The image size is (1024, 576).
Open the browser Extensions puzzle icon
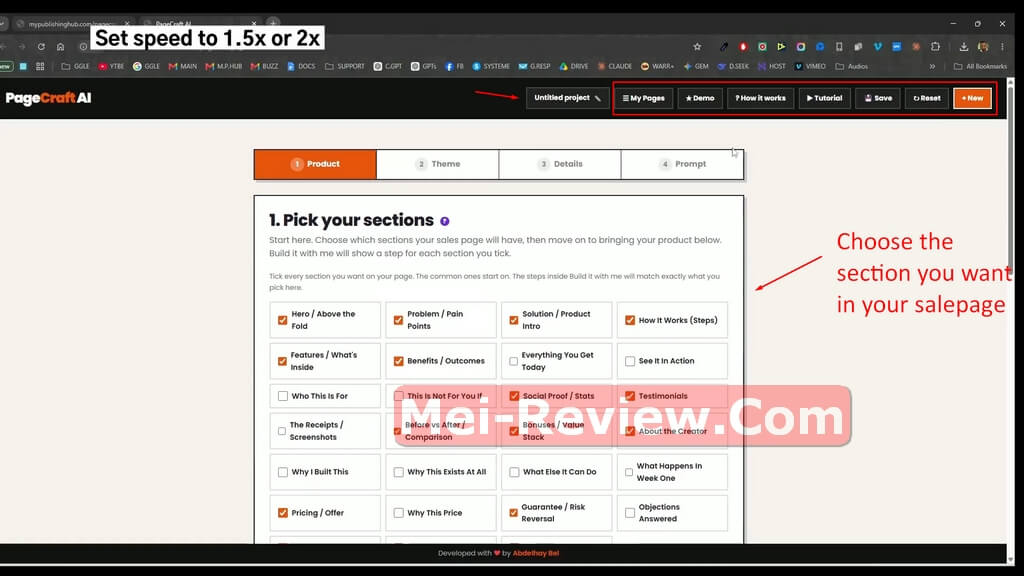[x=935, y=47]
